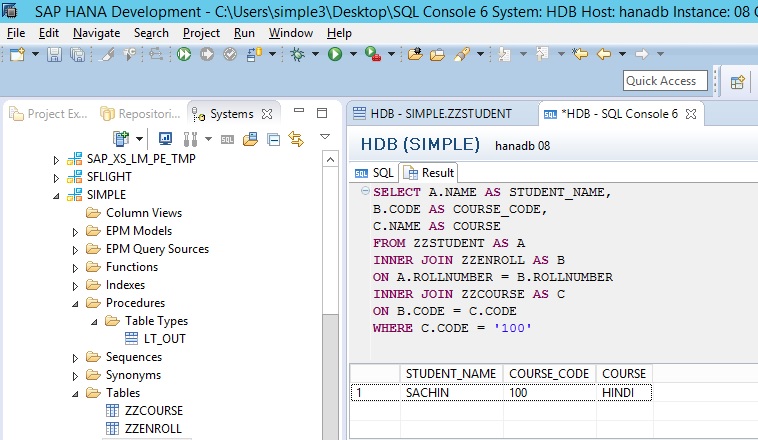Click the Back navigation yellow arrow
The height and width of the screenshot is (440, 758).
tap(604, 54)
